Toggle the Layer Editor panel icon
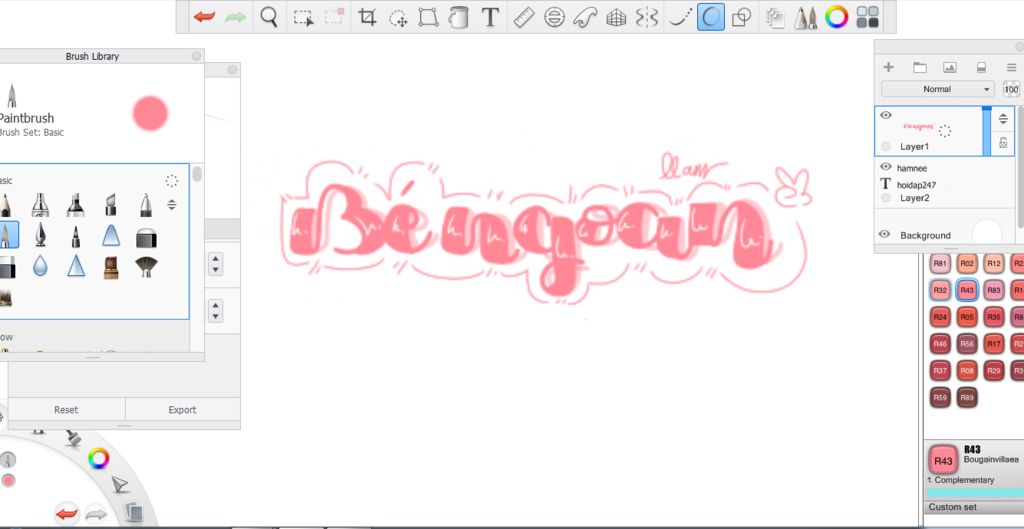The width and height of the screenshot is (1024, 529). point(775,18)
